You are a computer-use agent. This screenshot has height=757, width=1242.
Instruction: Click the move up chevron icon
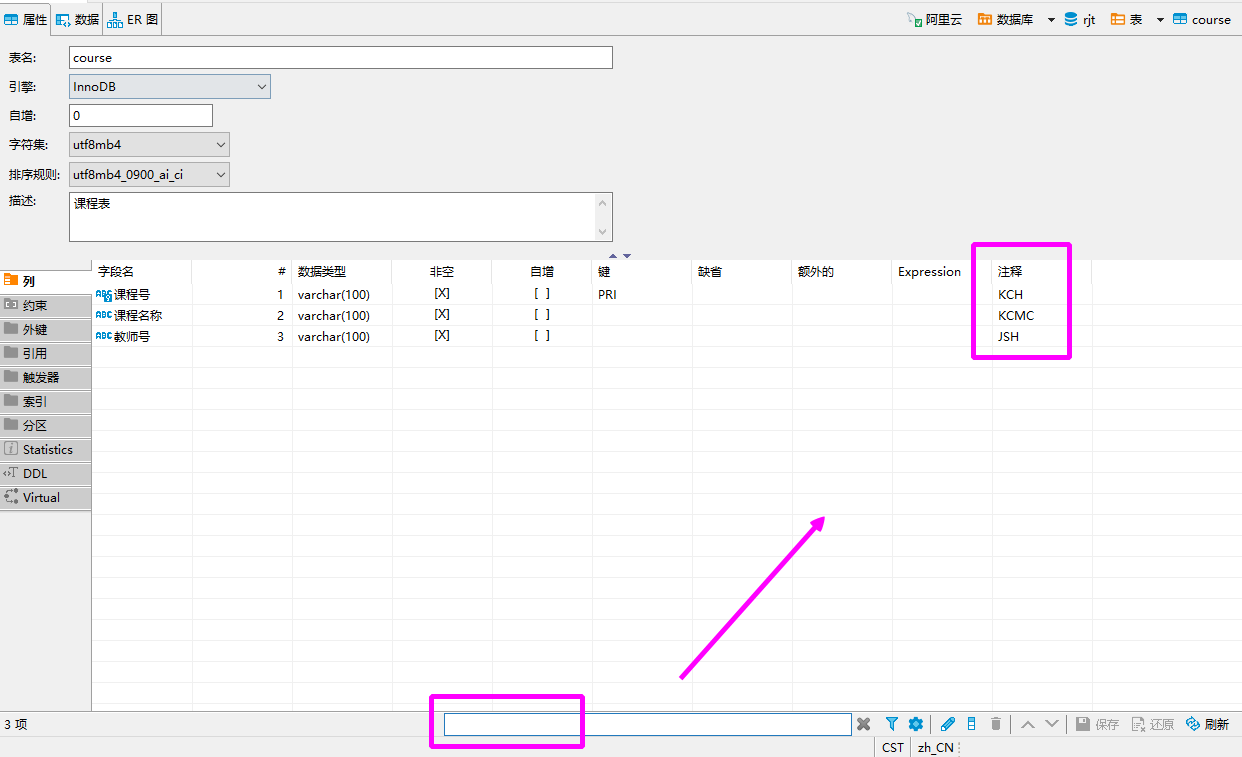[1028, 724]
